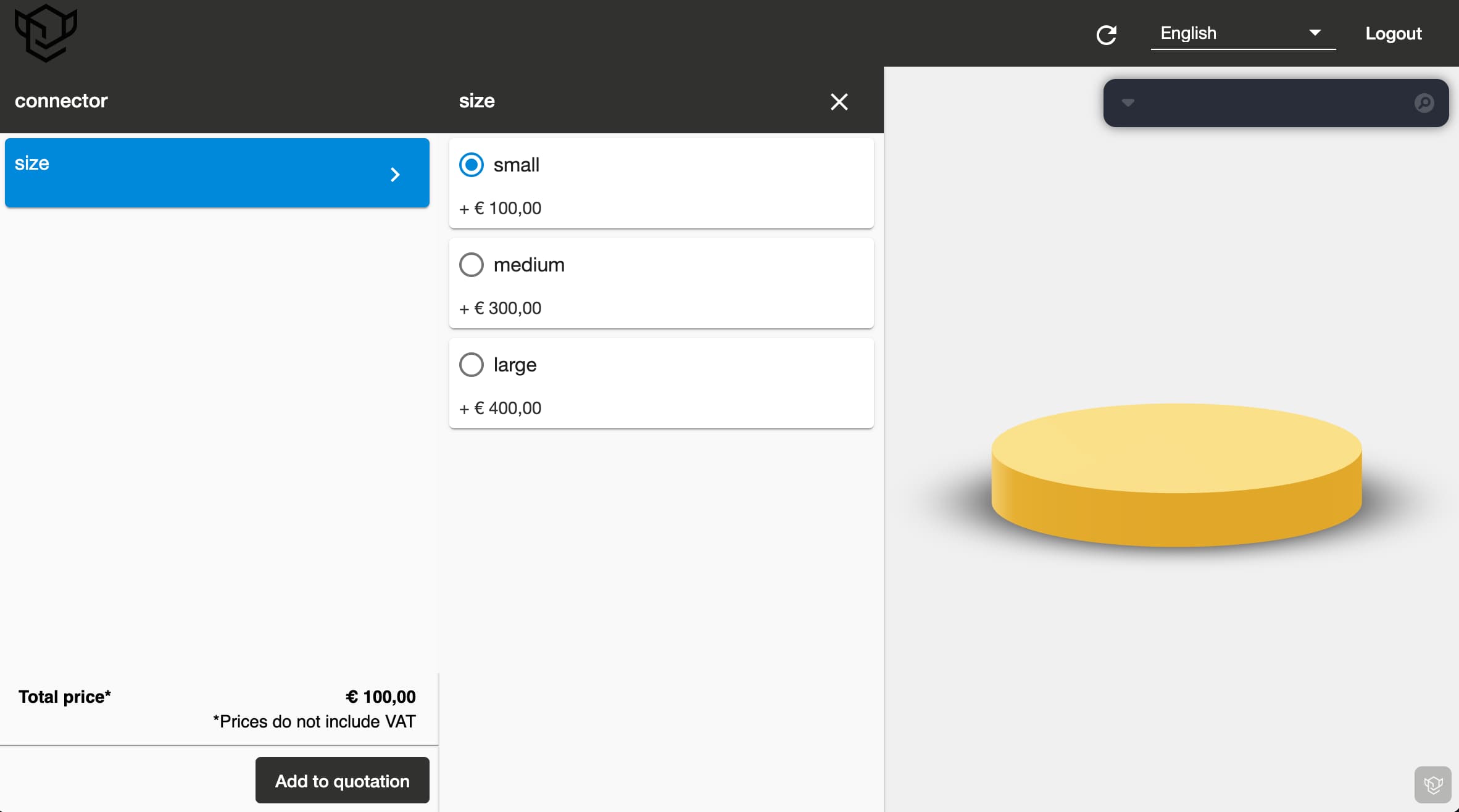The image size is (1459, 812).
Task: Select the medium size radio button
Action: (x=471, y=264)
